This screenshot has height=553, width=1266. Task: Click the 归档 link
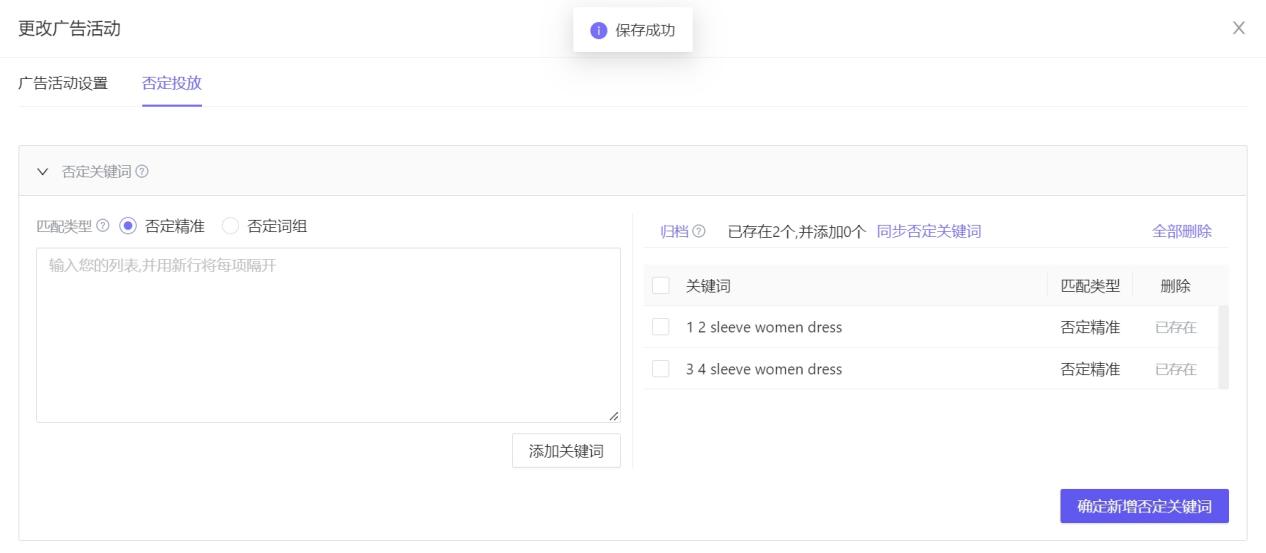pyautogui.click(x=674, y=232)
